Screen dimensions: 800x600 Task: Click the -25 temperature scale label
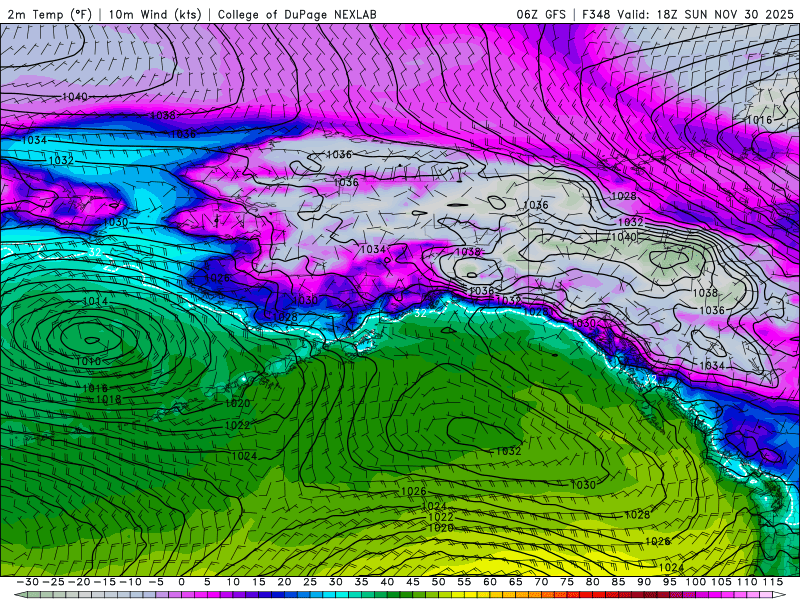[53, 582]
